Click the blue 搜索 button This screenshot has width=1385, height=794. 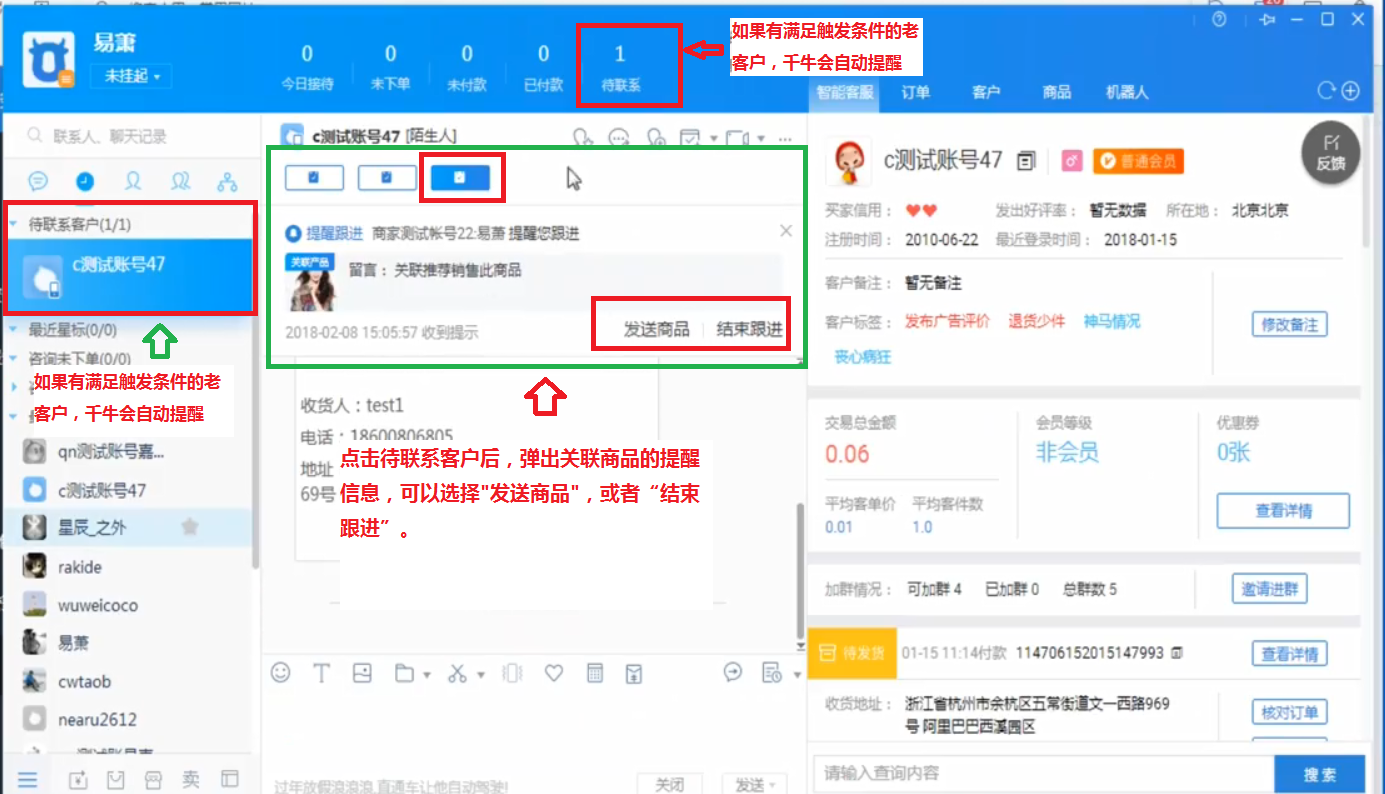pyautogui.click(x=1320, y=774)
